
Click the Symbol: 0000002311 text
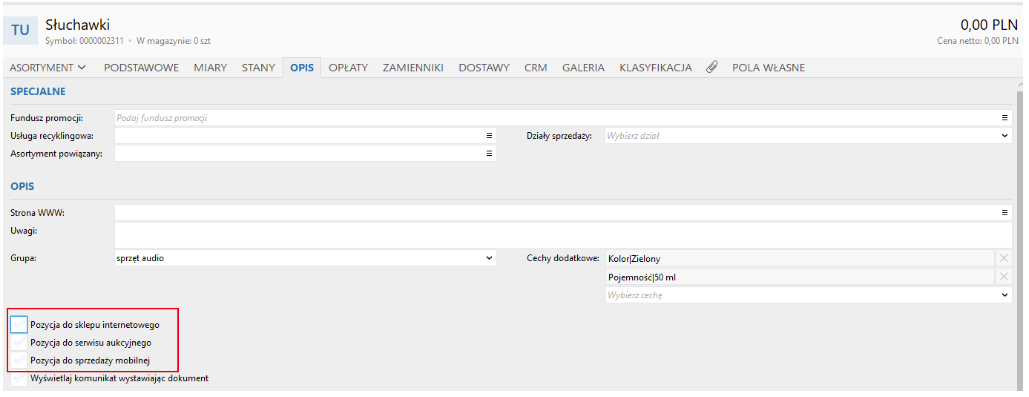(x=86, y=41)
